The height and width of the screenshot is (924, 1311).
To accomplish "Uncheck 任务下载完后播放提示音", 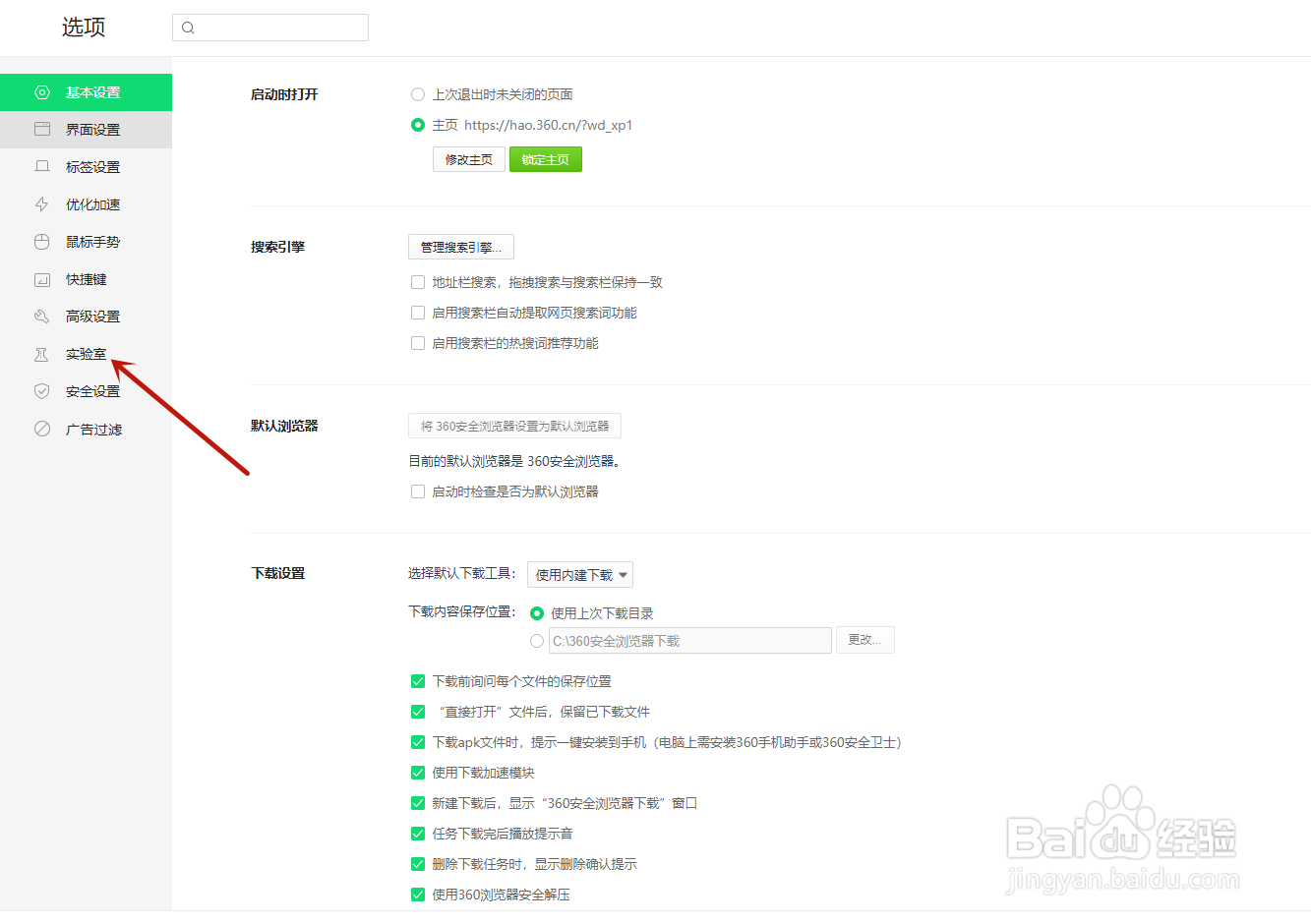I will [418, 834].
